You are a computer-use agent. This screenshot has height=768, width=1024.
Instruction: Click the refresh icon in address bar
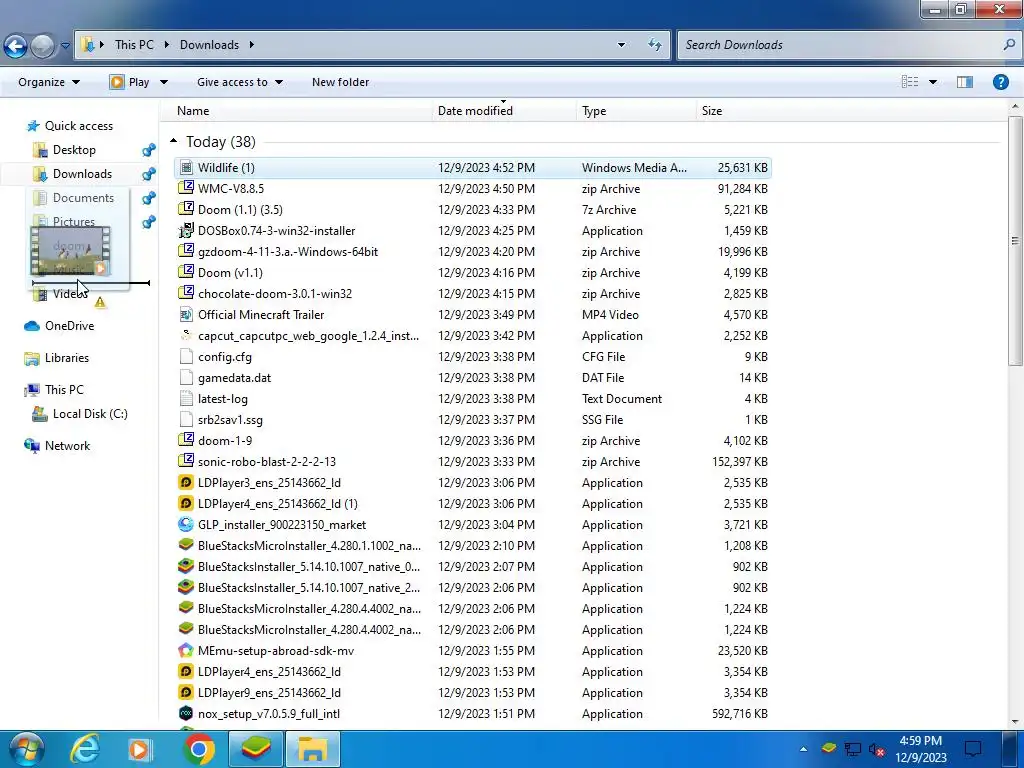[x=654, y=45]
